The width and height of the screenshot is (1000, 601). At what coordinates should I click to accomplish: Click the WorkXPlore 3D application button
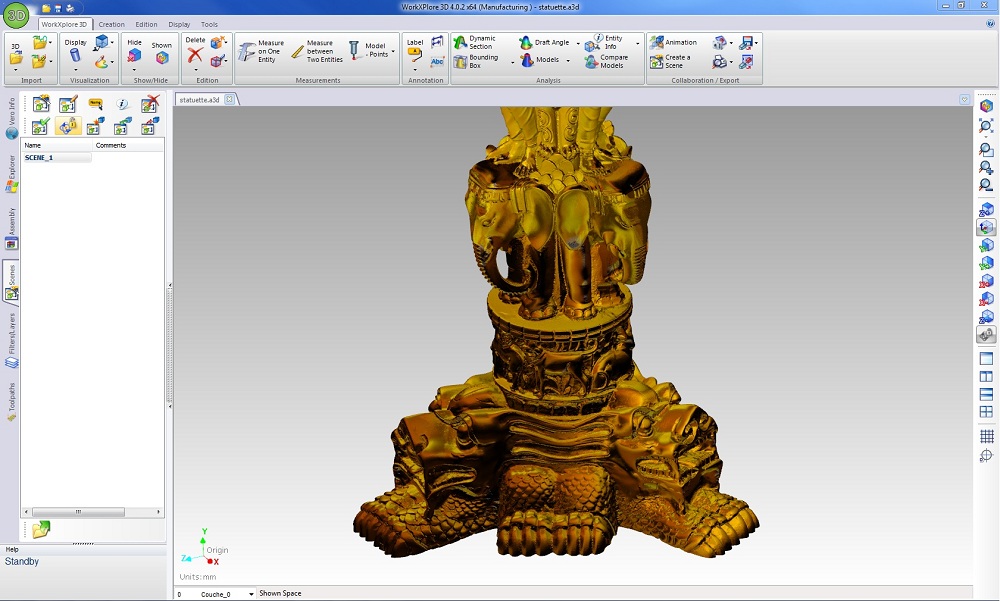(16, 16)
